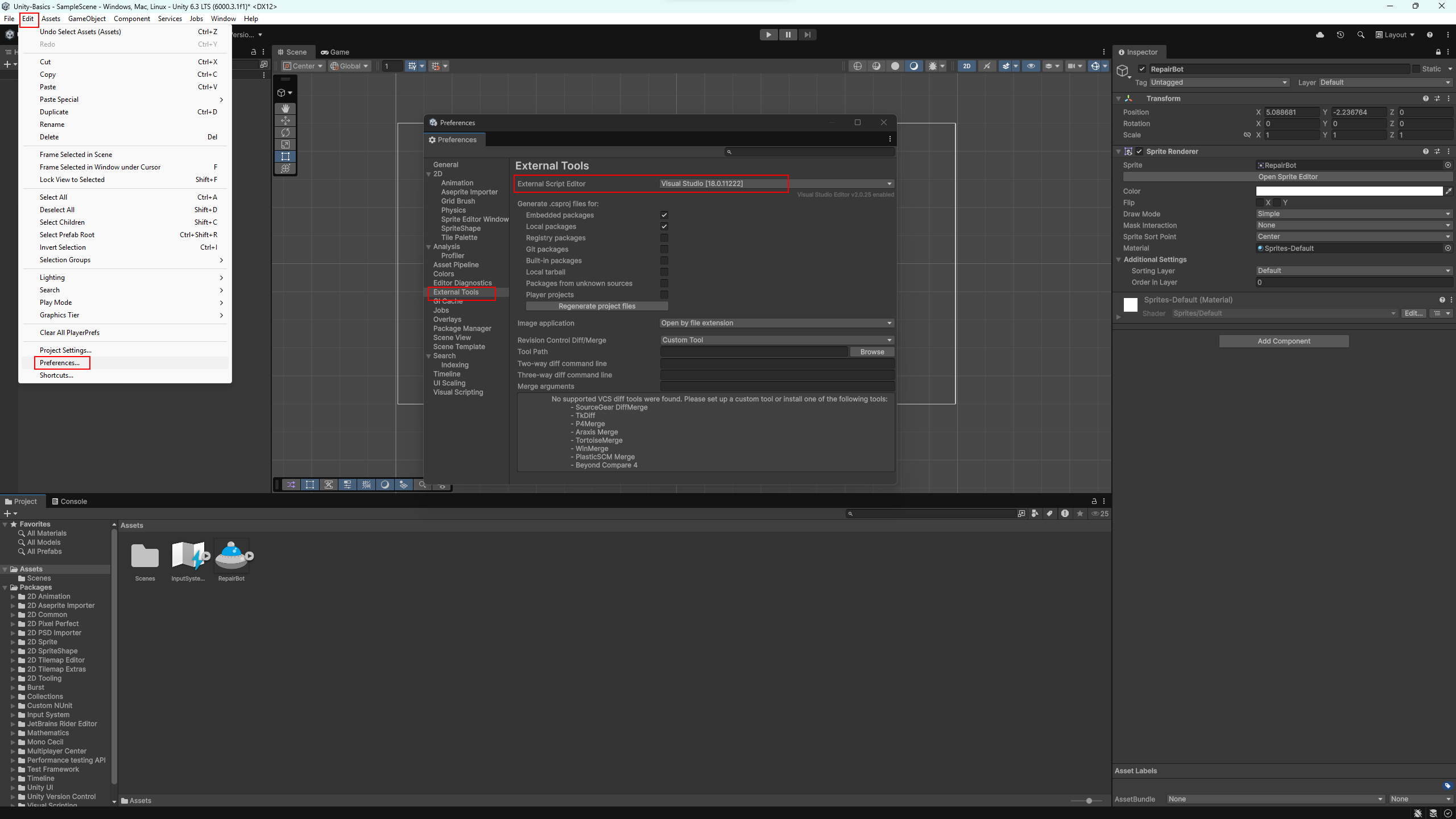Click the Sprite Renderer Color swatch

(x=1349, y=191)
